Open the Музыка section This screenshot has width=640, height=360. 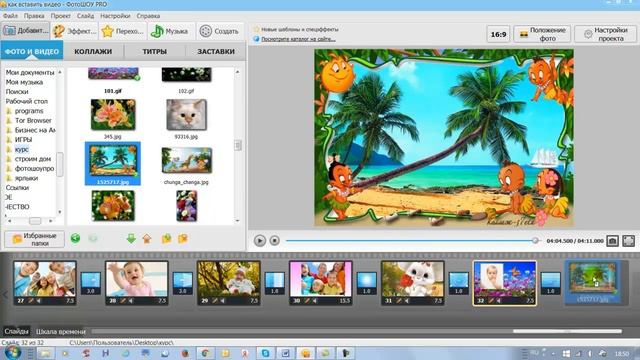(x=169, y=31)
